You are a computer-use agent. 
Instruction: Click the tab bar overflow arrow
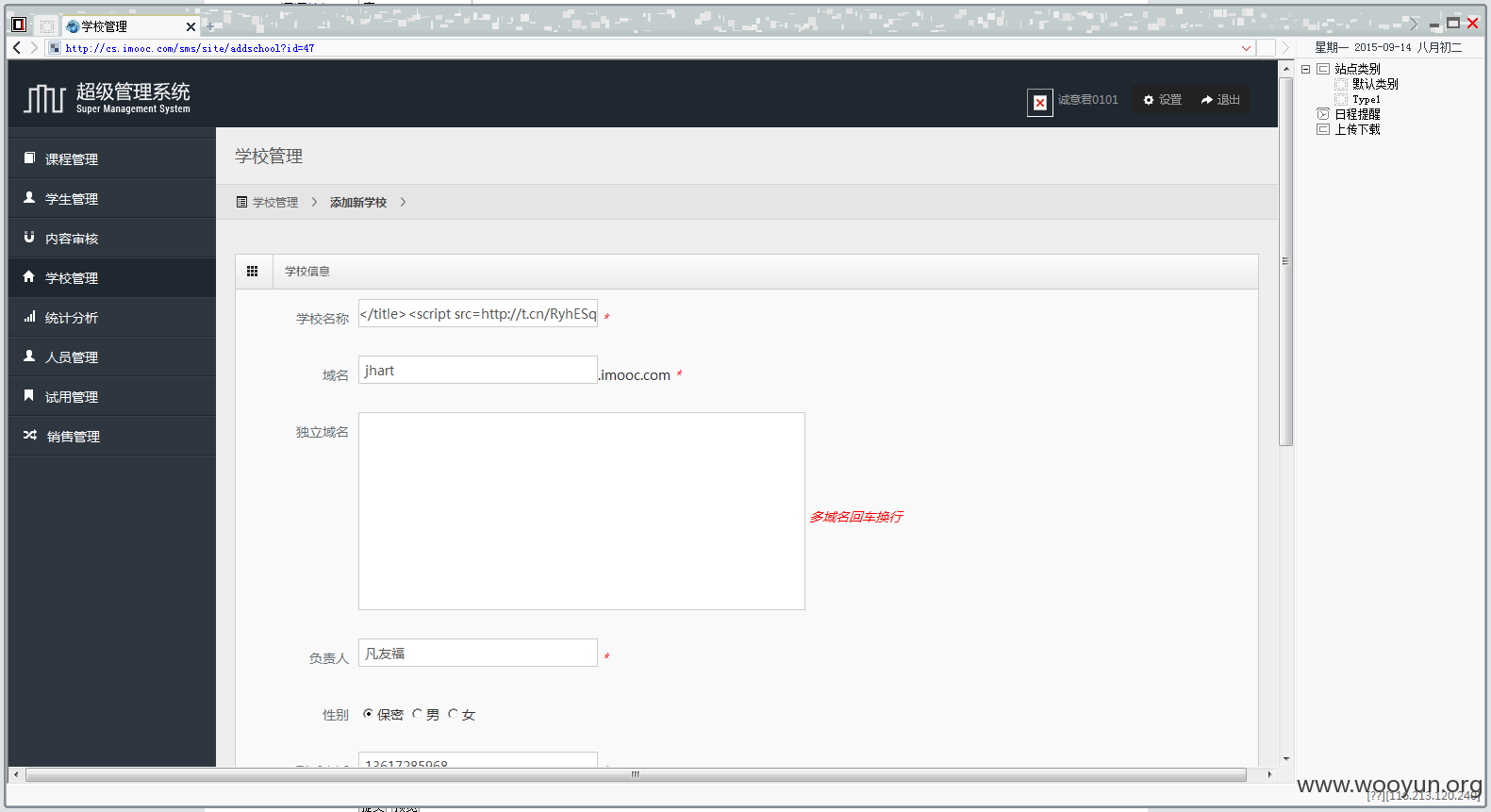pyautogui.click(x=1414, y=24)
